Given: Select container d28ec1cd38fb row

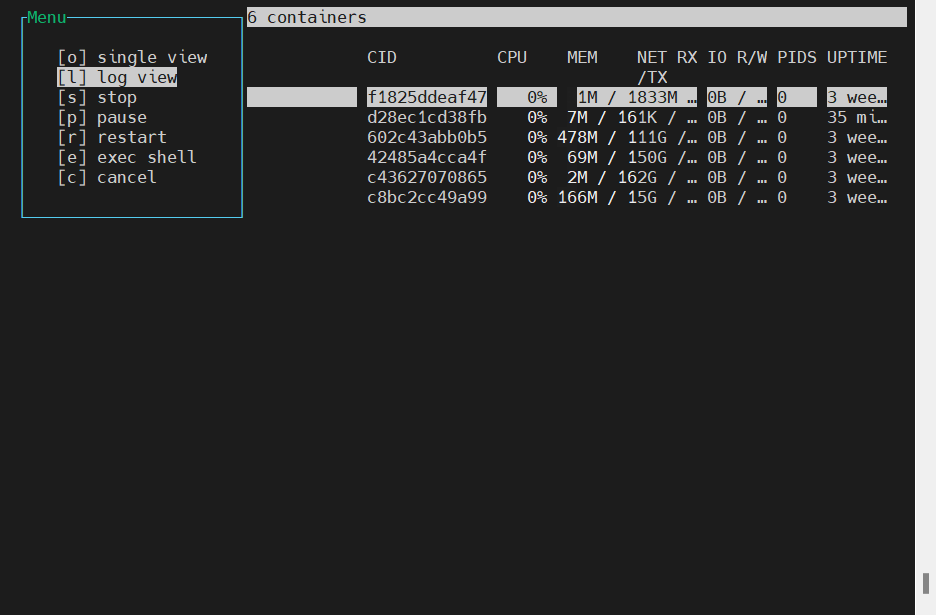Looking at the screenshot, I should [427, 118].
